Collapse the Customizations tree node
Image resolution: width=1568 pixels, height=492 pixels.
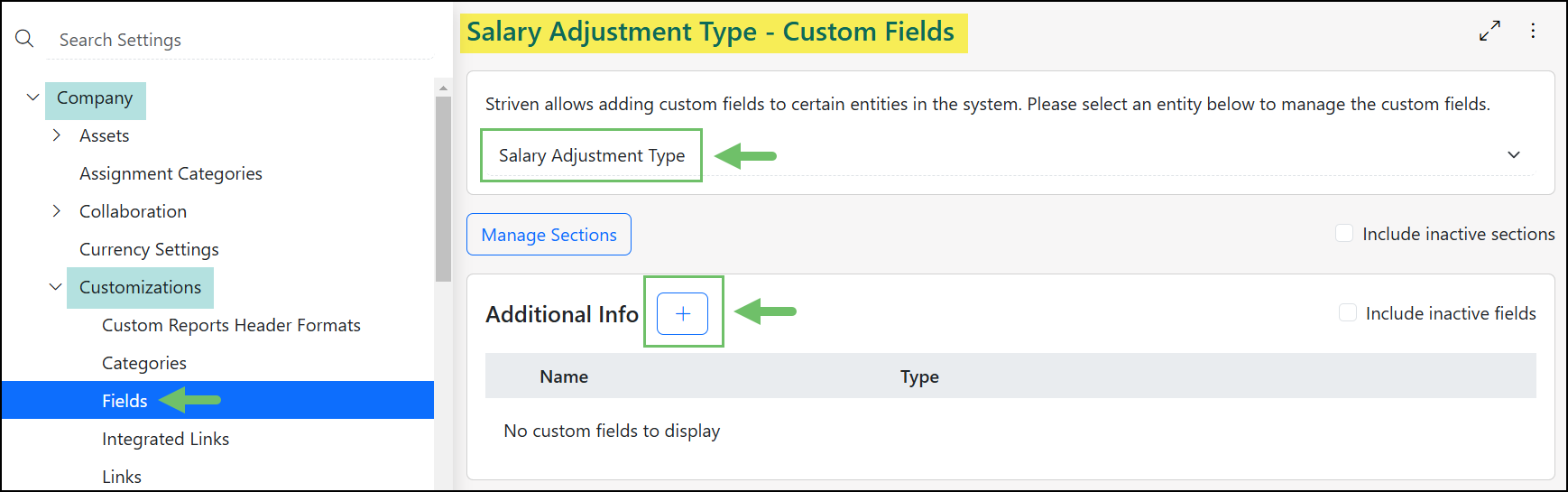click(x=56, y=287)
